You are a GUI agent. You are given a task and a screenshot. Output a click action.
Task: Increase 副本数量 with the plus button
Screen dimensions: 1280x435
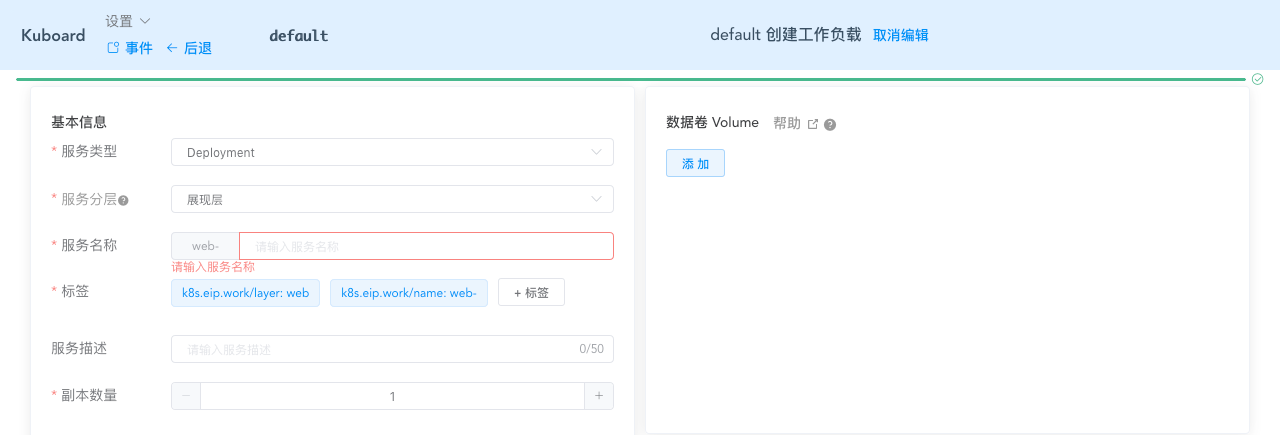pyautogui.click(x=599, y=396)
